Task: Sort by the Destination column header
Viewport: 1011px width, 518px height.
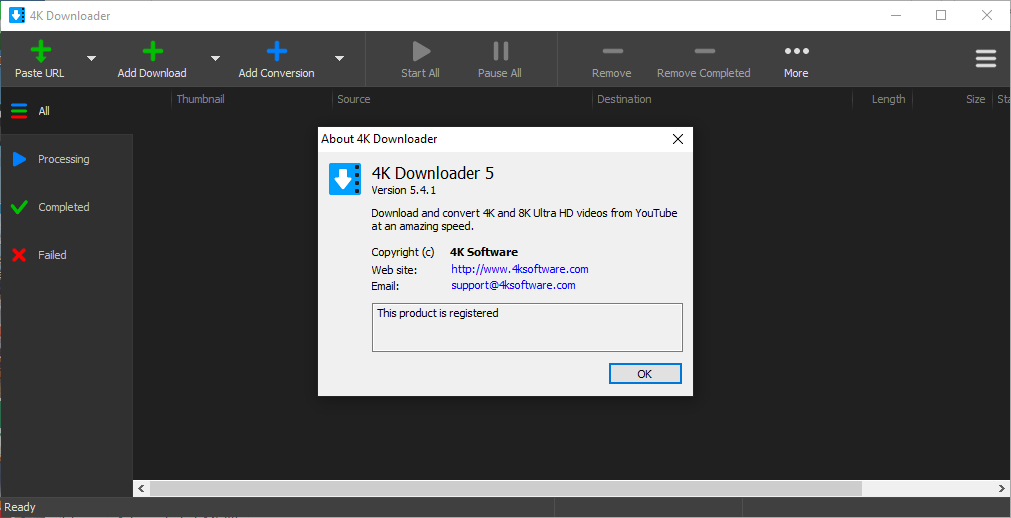Action: coord(722,99)
